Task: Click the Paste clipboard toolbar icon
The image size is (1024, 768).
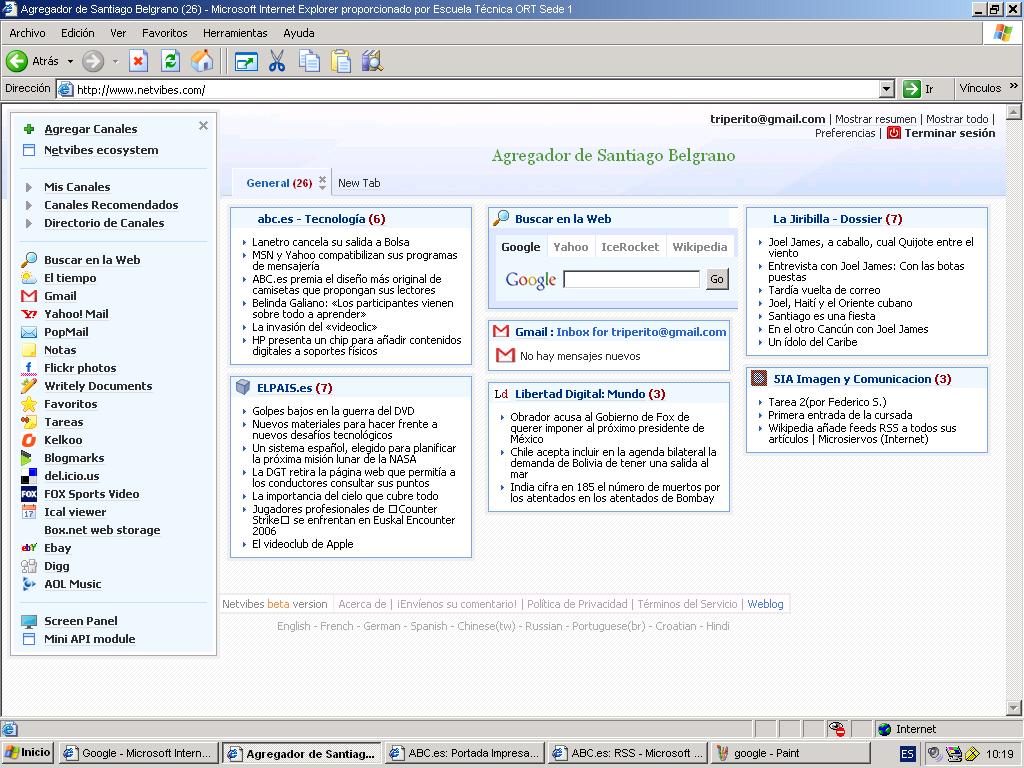Action: tap(340, 61)
